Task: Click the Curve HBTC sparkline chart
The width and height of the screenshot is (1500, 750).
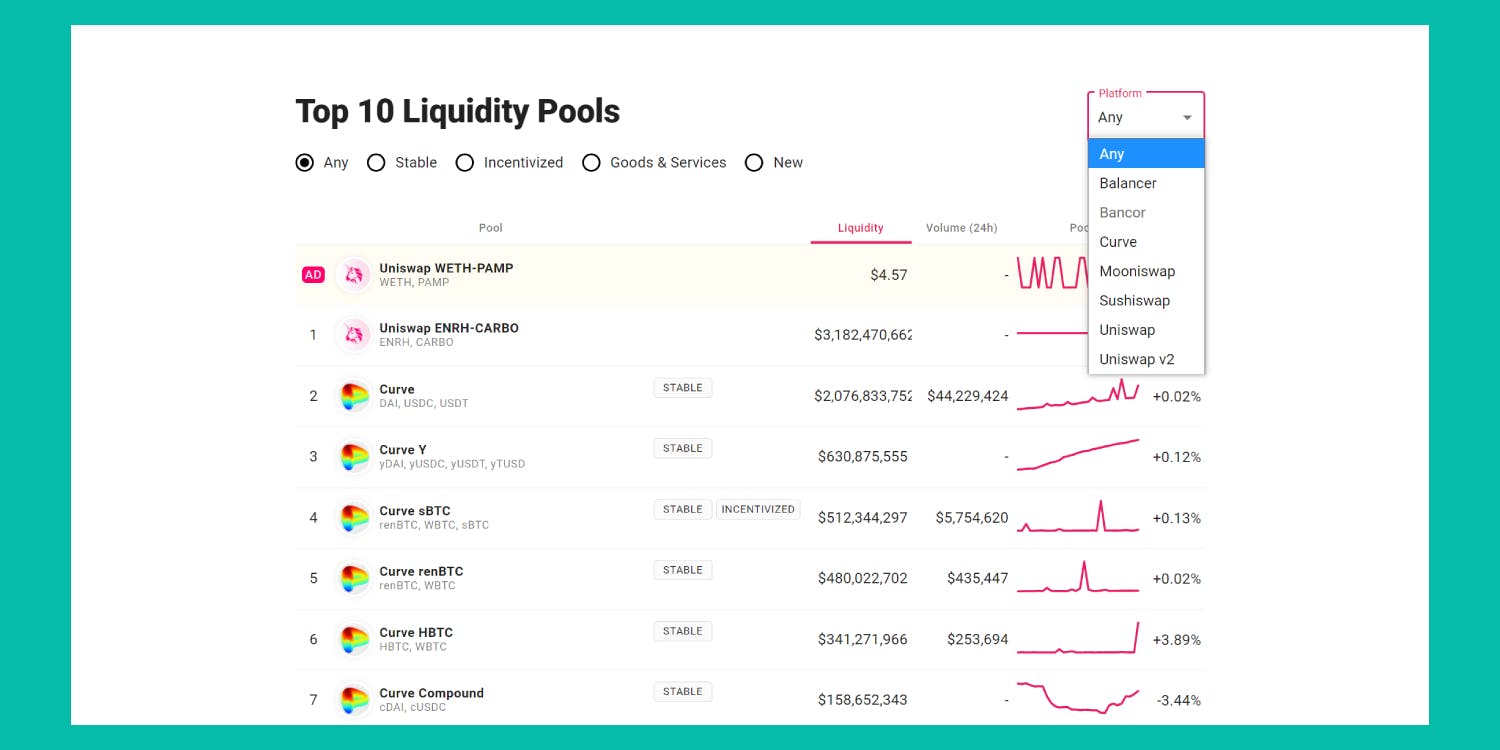Action: pyautogui.click(x=1078, y=638)
